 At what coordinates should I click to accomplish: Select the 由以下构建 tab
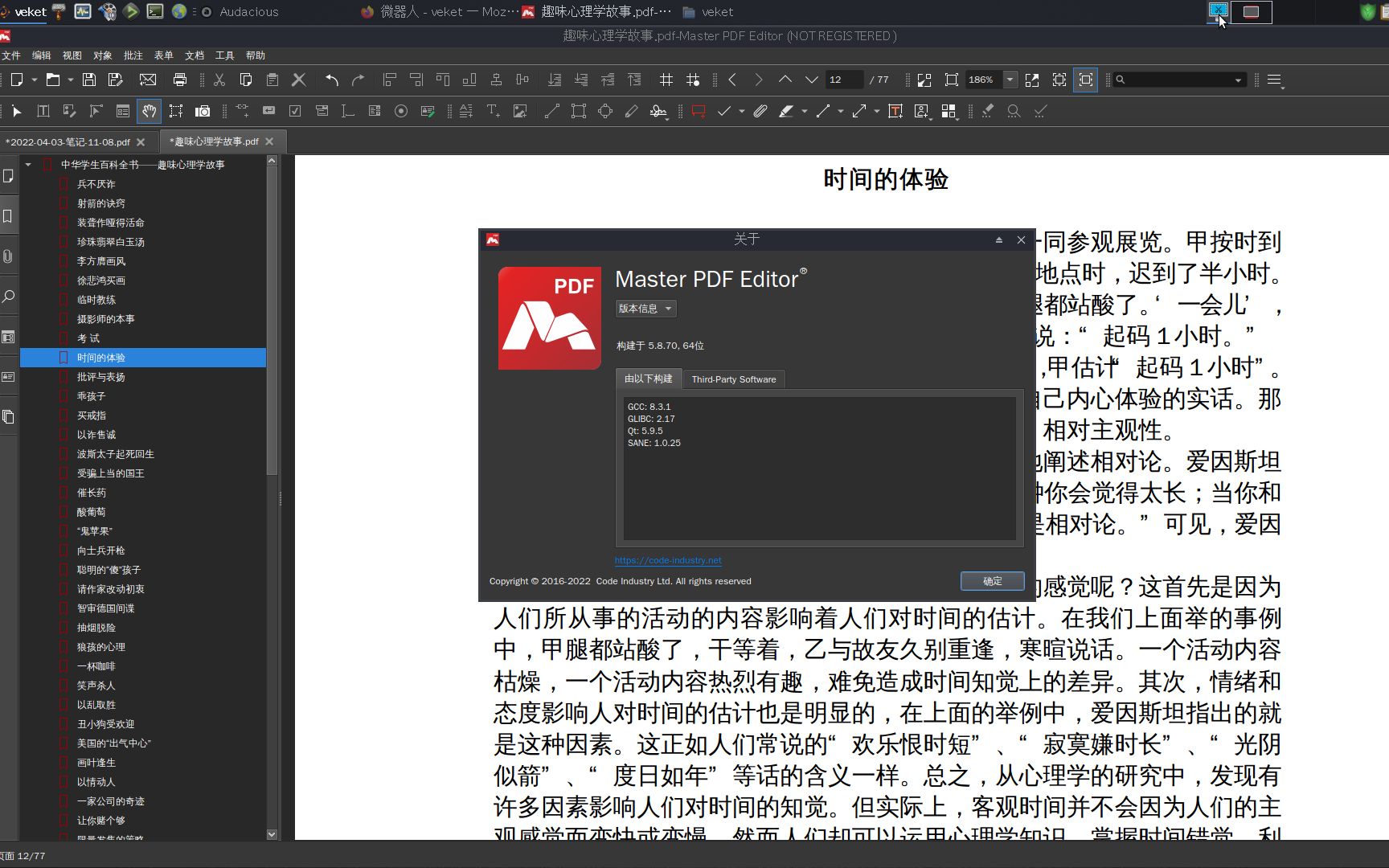pyautogui.click(x=649, y=379)
